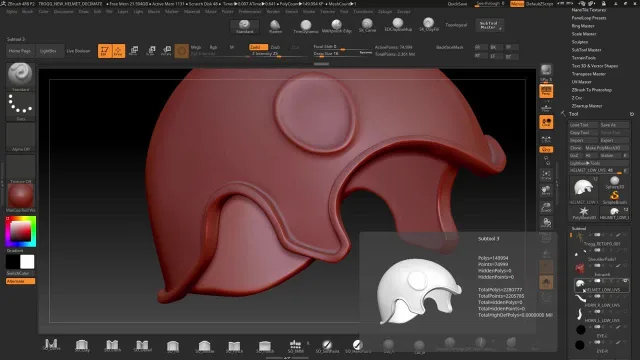This screenshot has width=640, height=360.
Task: Select the TrimDynamic brush
Action: coord(306,26)
